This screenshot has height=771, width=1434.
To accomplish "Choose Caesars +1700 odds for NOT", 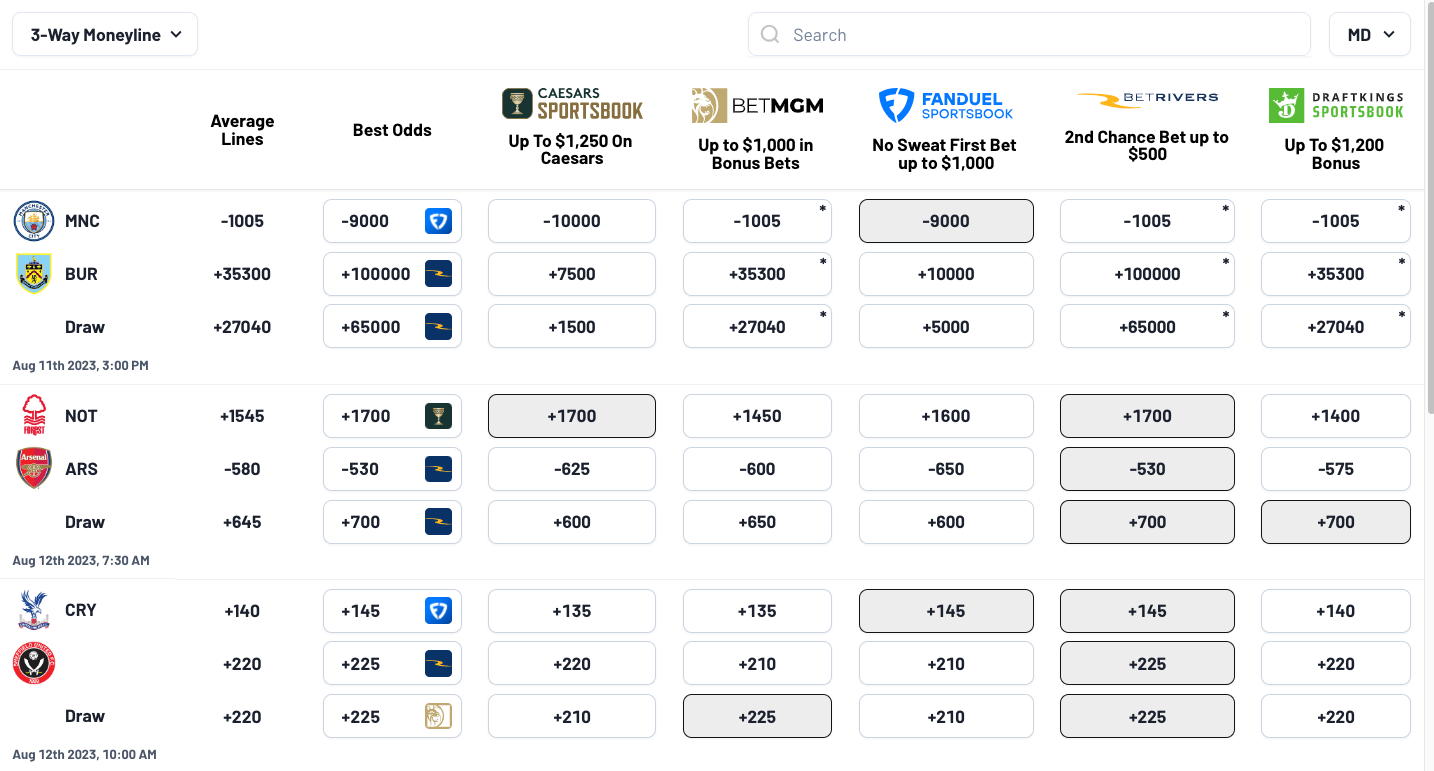I will pos(572,416).
